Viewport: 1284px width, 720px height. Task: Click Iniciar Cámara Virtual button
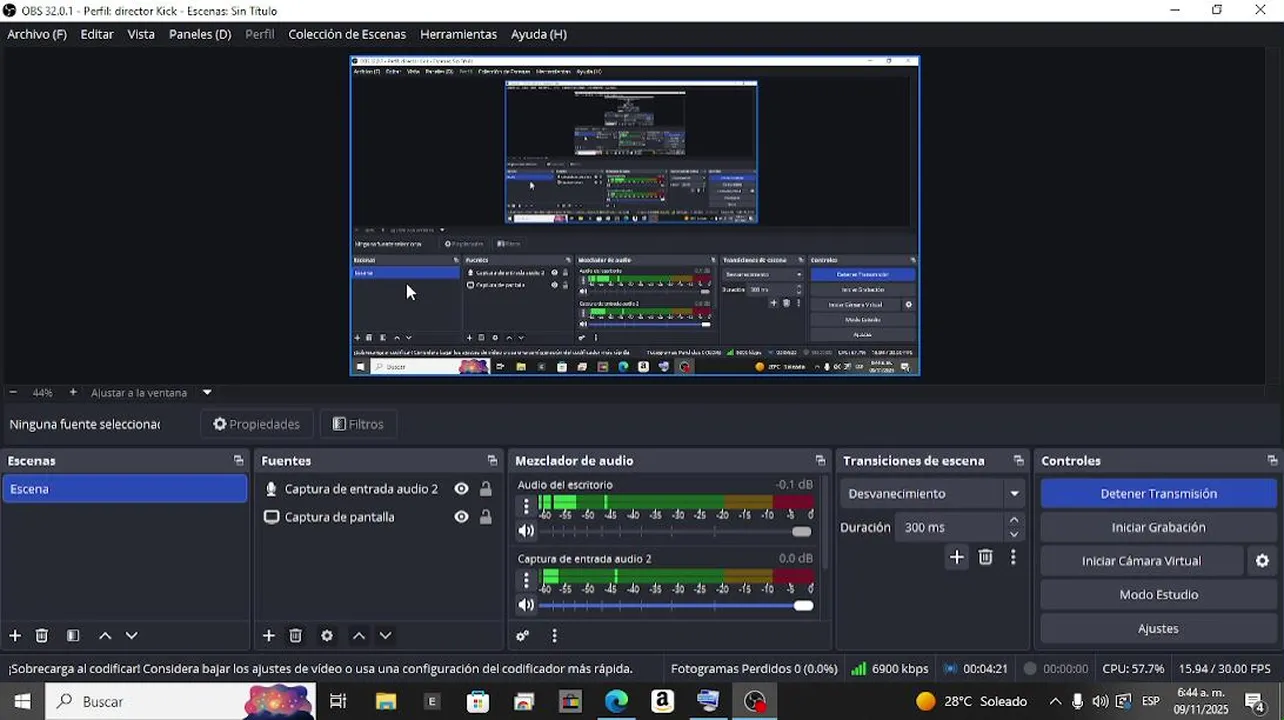pyautogui.click(x=1141, y=561)
